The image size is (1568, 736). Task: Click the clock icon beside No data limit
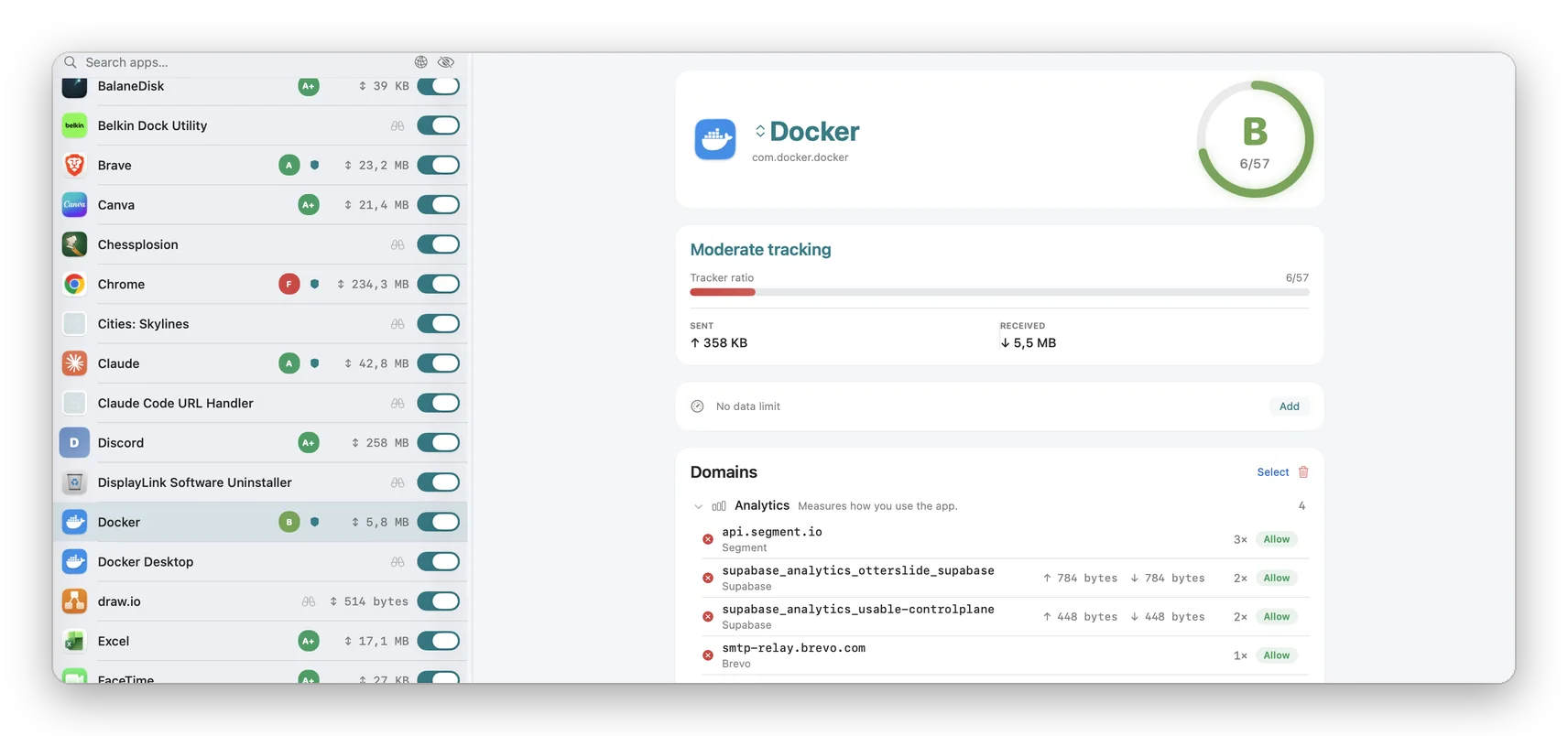697,406
